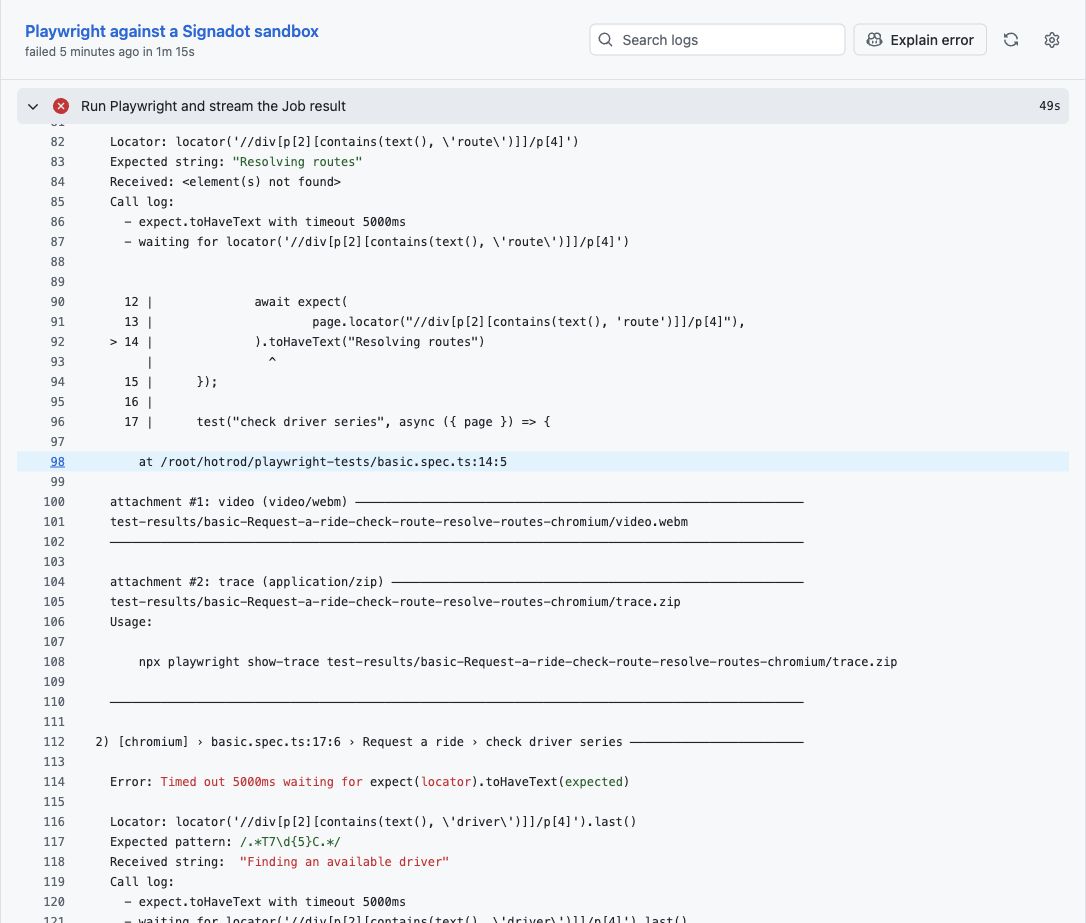
Task: Click the 'test("check driver series"' code line
Action: [x=373, y=422]
